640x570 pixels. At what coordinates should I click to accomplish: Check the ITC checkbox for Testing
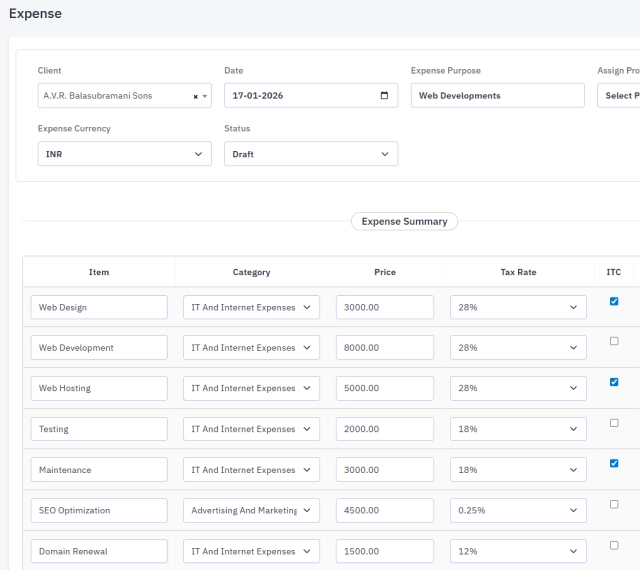point(614,423)
